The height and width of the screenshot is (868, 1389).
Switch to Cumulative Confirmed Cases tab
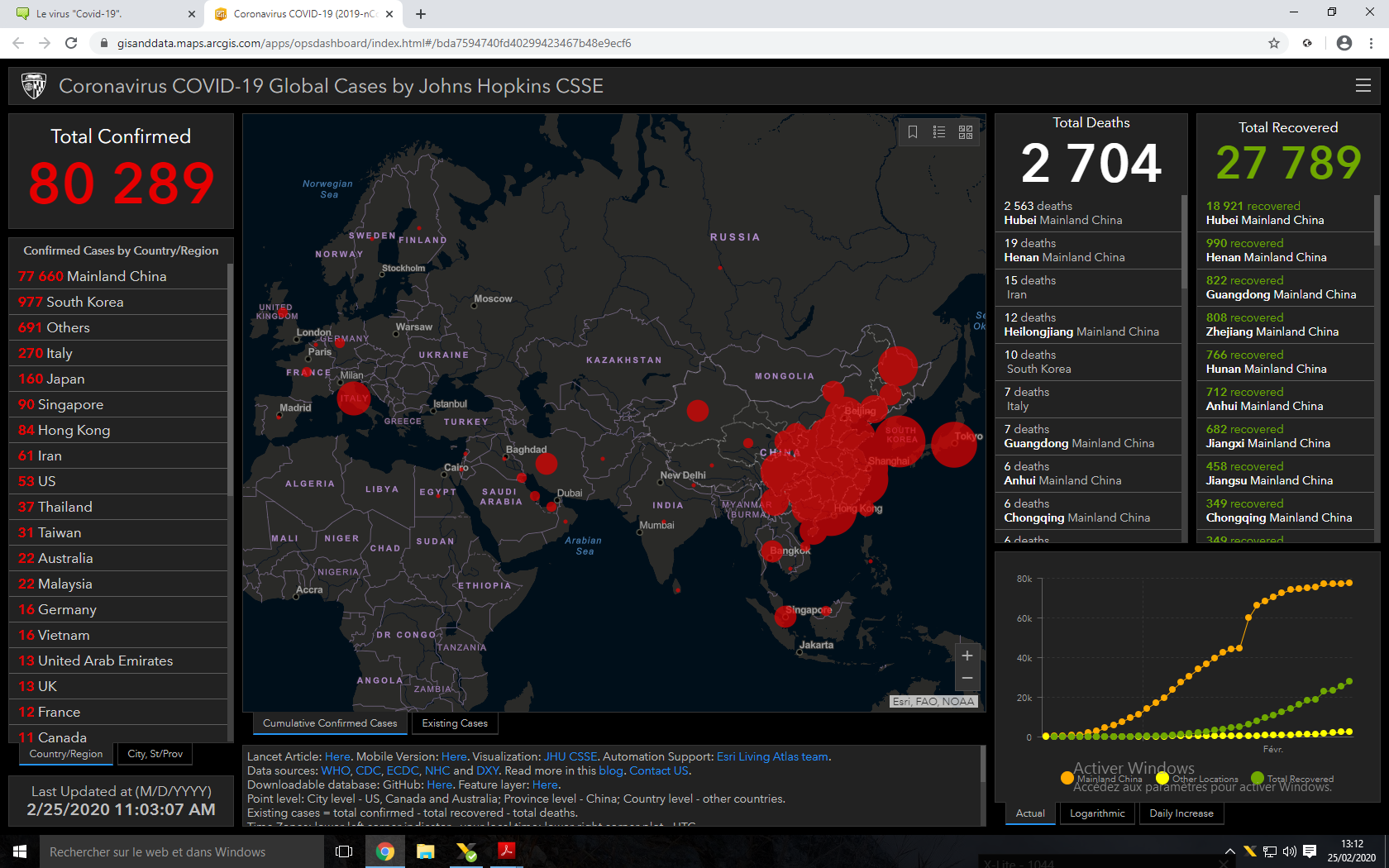coord(330,723)
